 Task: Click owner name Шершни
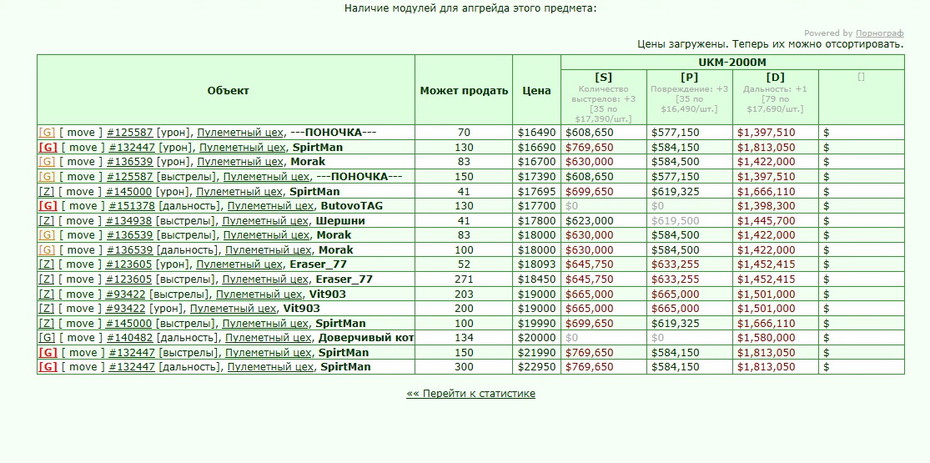(x=340, y=221)
